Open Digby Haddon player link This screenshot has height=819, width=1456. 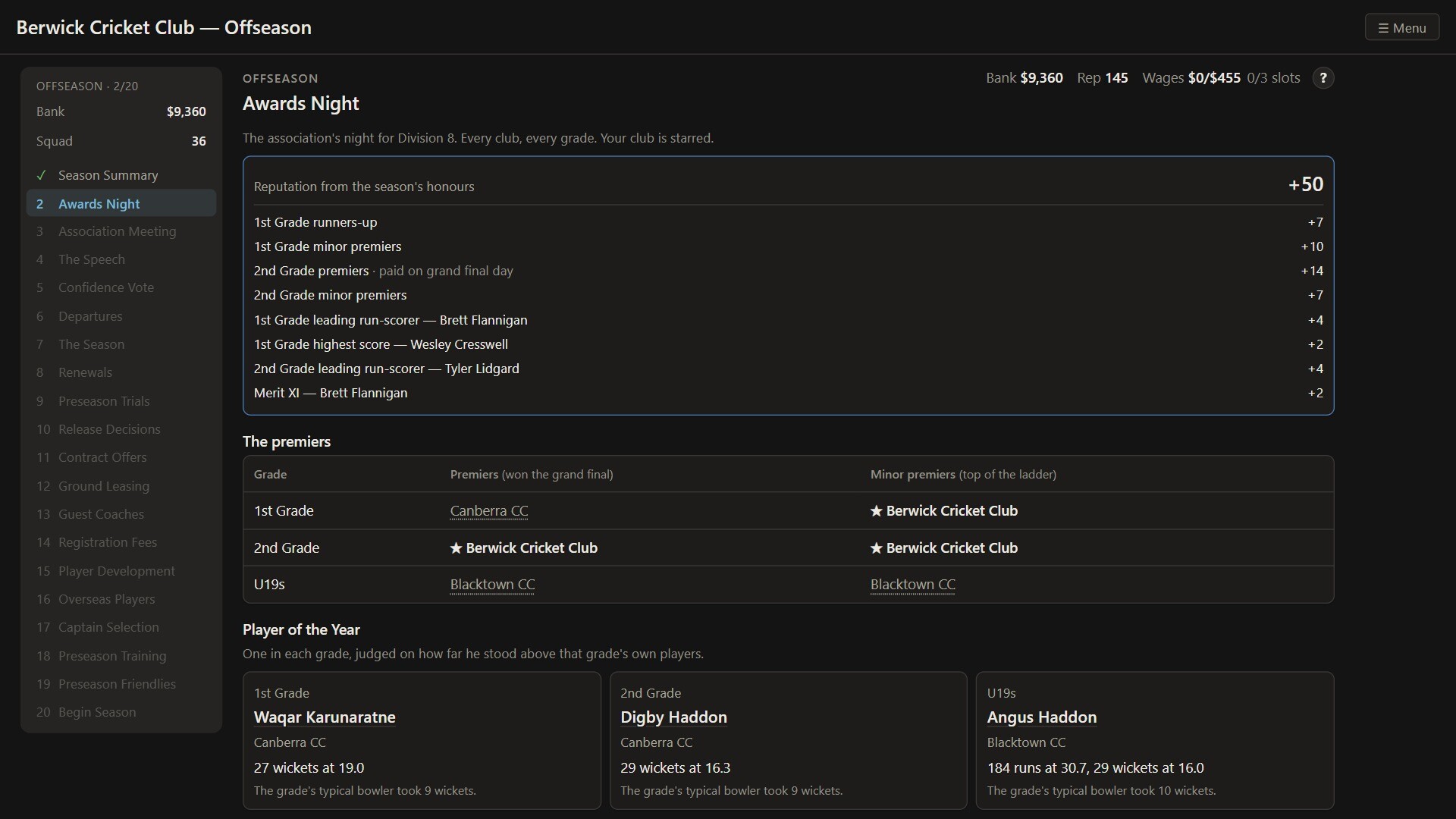[673, 717]
